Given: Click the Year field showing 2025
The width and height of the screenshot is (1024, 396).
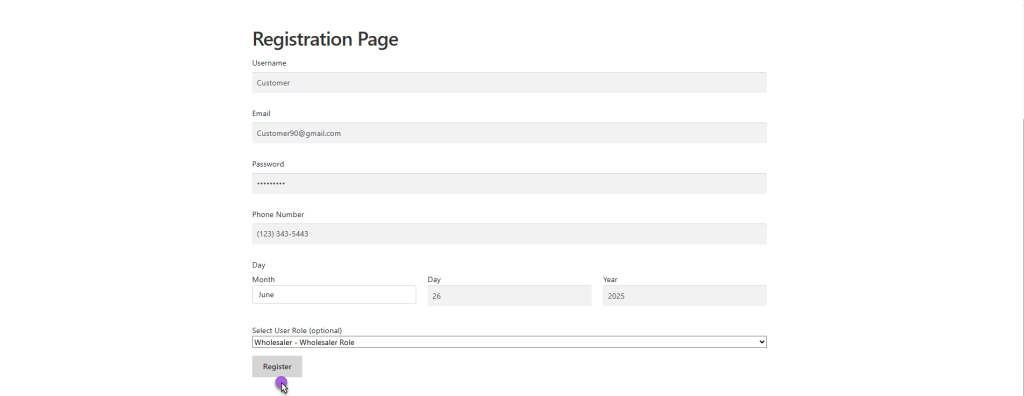Looking at the screenshot, I should click(x=684, y=296).
